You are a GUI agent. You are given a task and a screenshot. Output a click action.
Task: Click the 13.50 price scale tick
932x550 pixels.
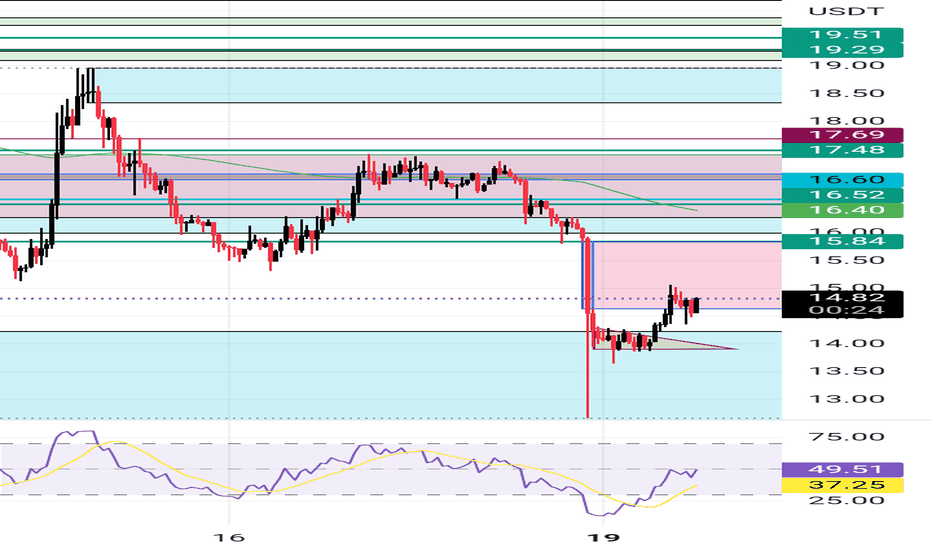(846, 371)
